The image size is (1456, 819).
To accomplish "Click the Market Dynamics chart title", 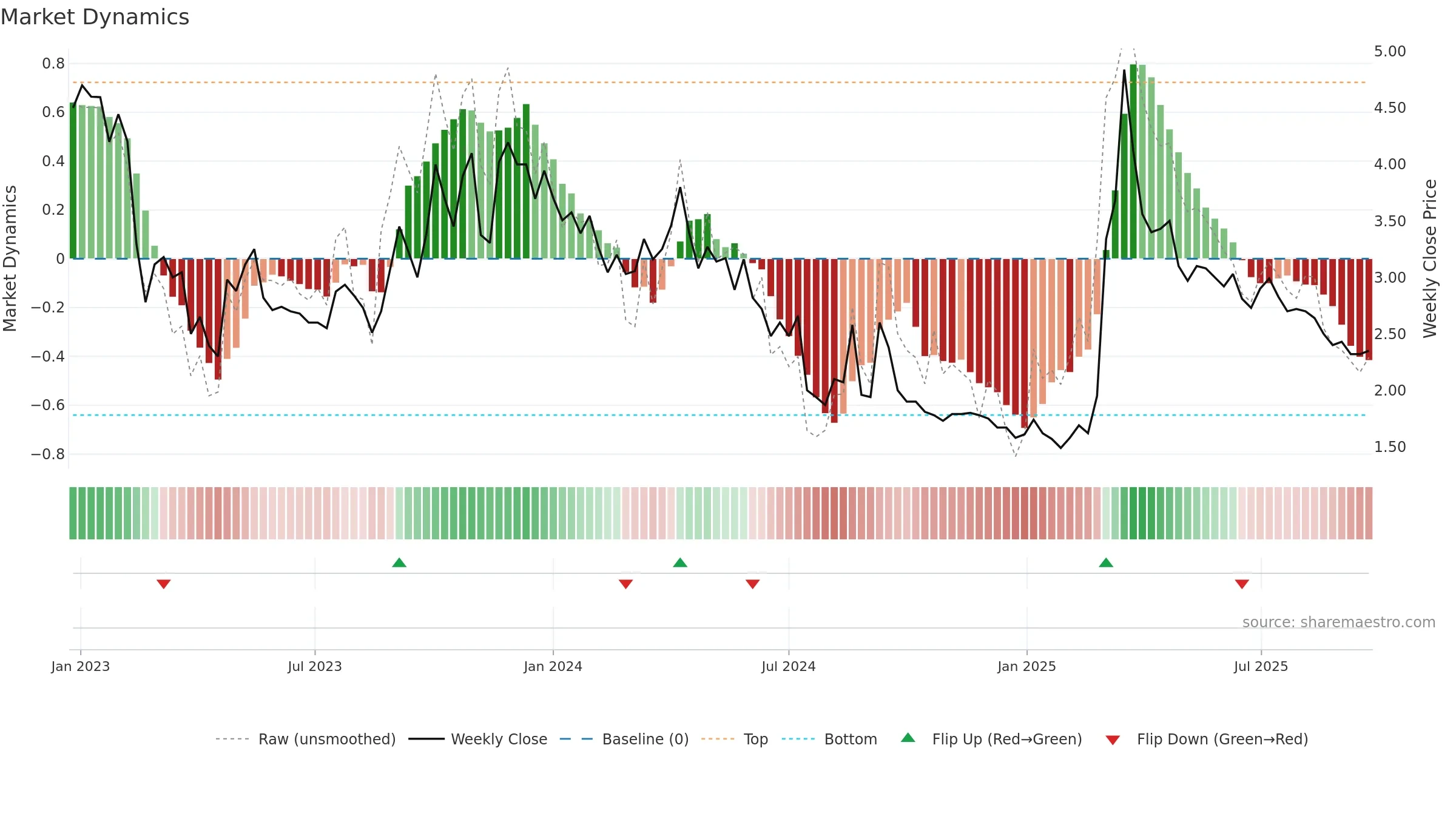I will coord(95,17).
